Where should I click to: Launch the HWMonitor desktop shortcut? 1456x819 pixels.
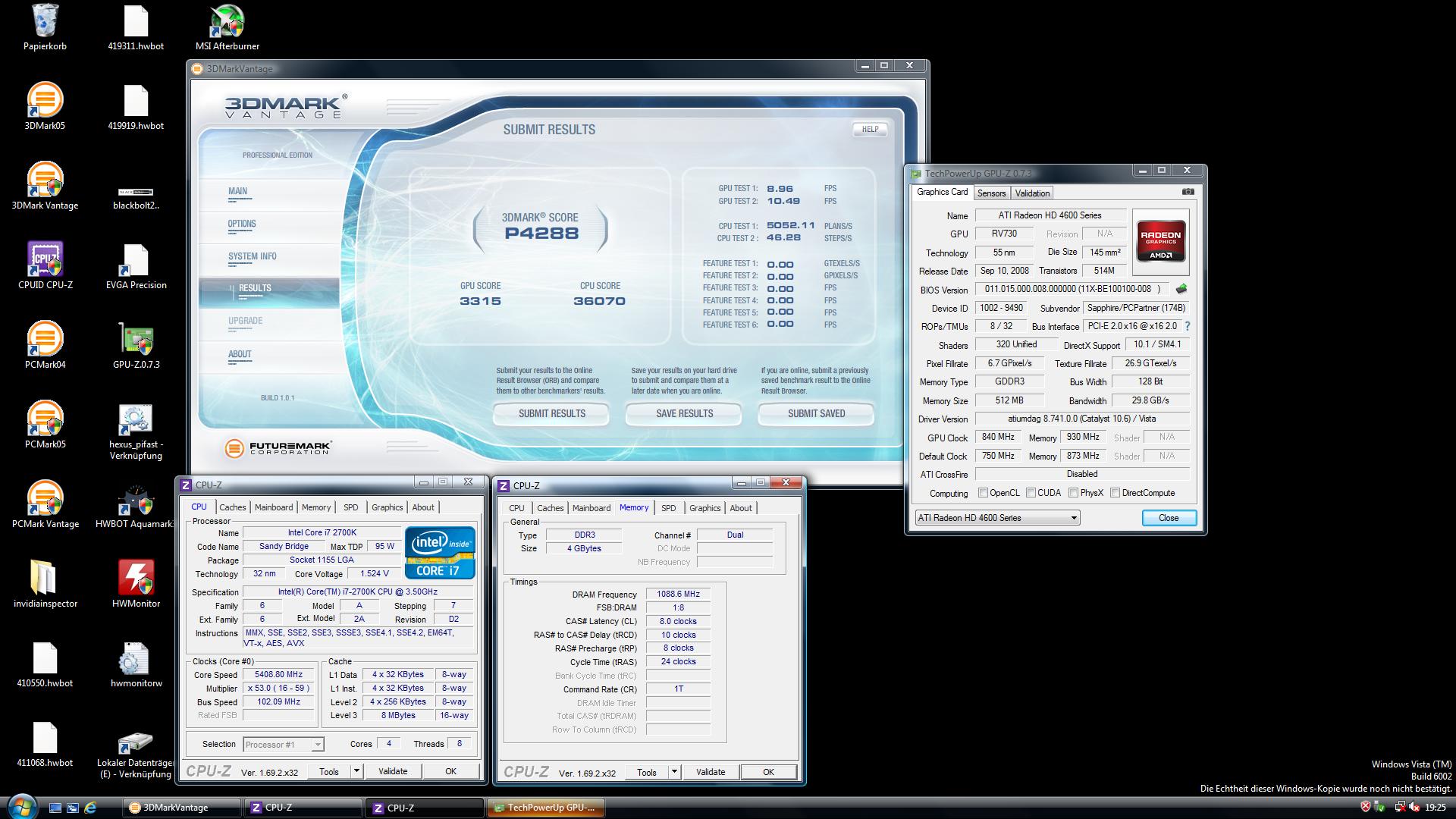pos(136,585)
